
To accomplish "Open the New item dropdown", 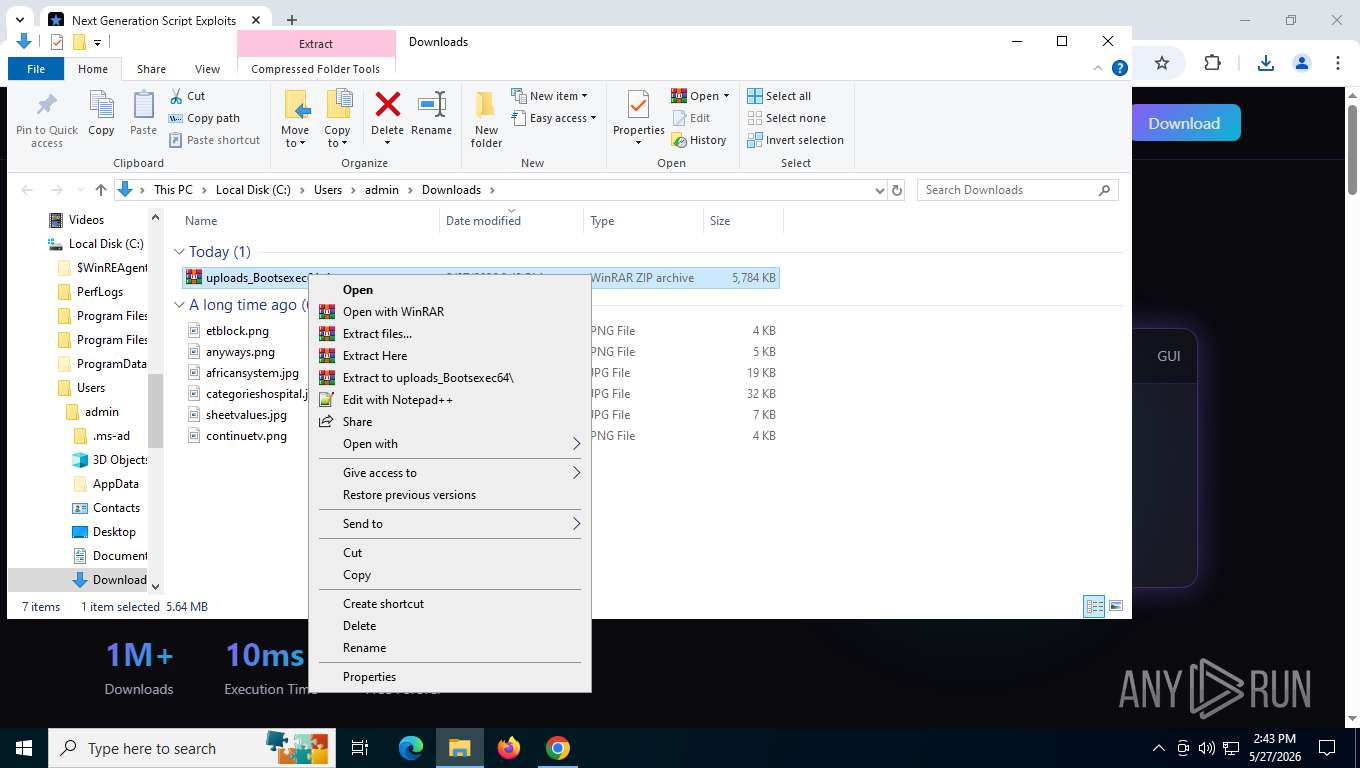I will [x=549, y=96].
